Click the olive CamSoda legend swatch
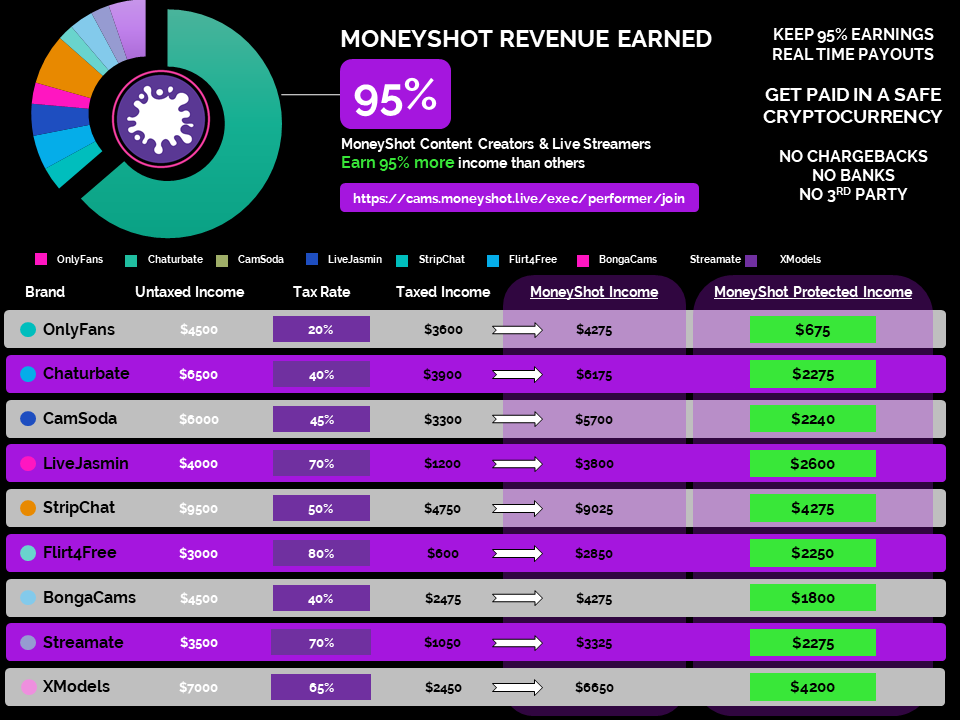Screen dimensions: 960x720 222,261
